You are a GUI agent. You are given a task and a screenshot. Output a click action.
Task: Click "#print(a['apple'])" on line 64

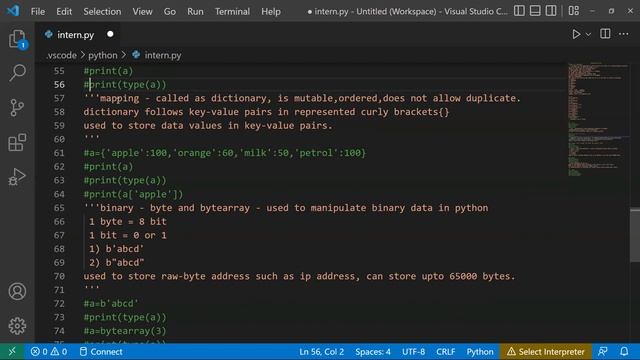133,194
